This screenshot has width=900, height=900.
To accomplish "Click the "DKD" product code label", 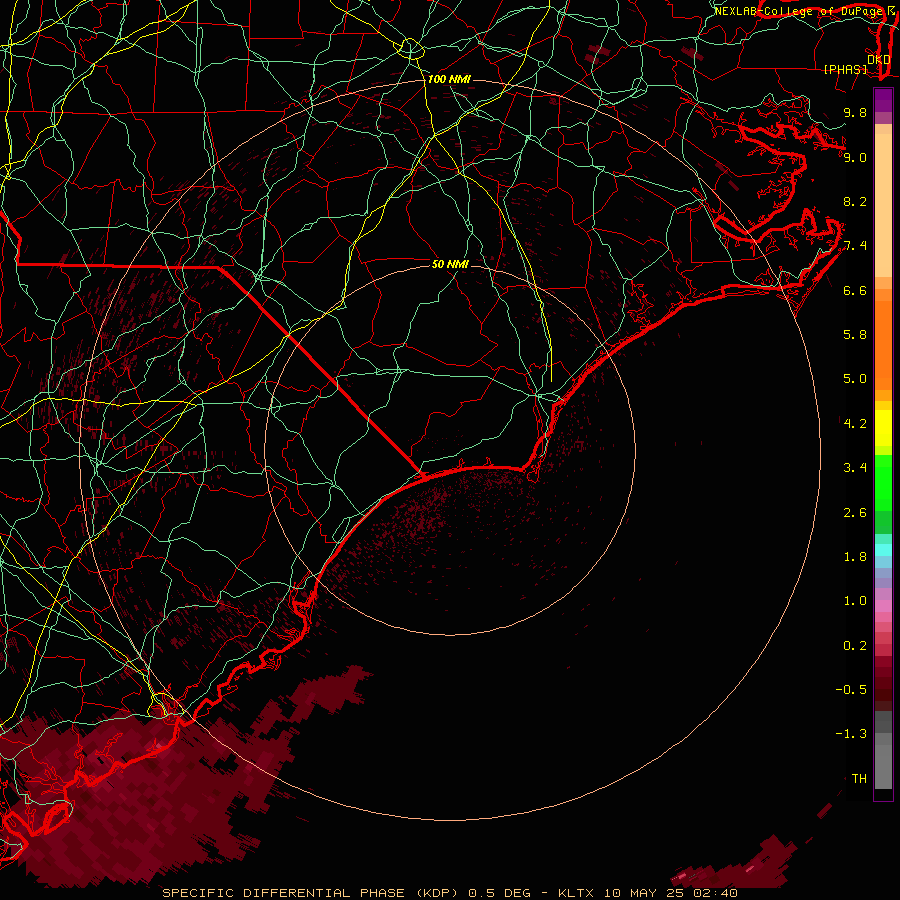I will (x=878, y=60).
